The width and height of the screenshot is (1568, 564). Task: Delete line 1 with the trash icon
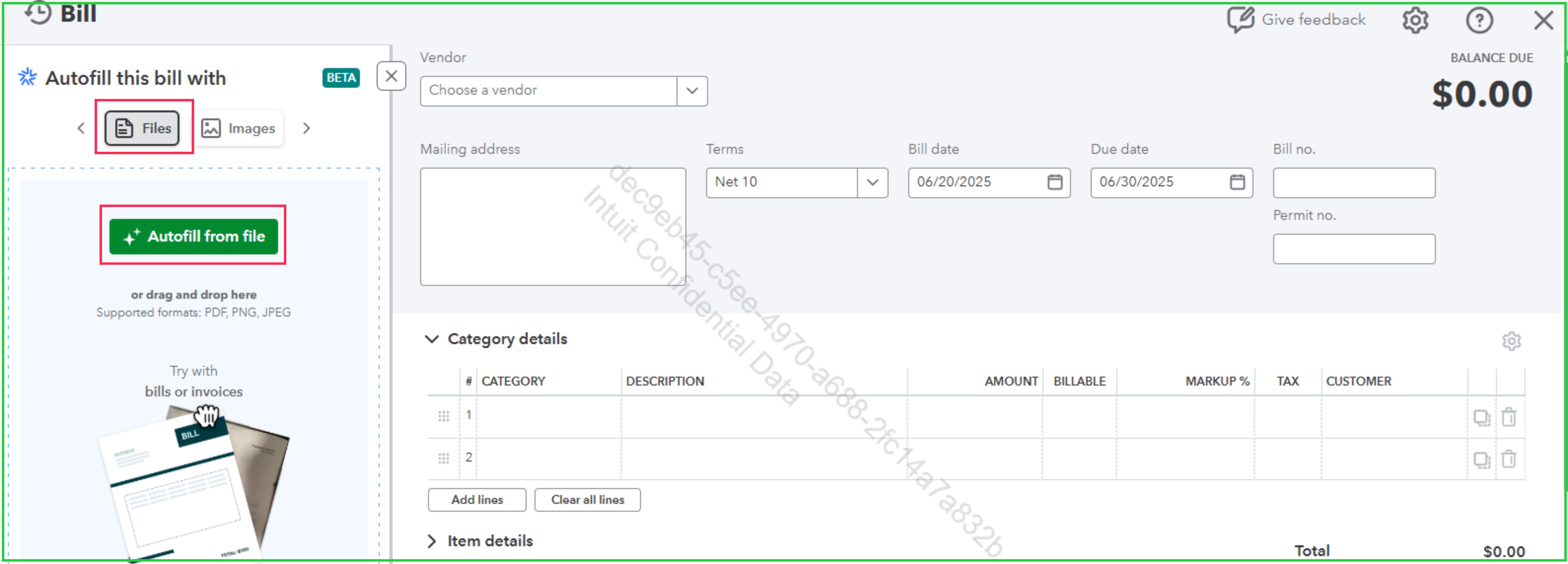1509,417
